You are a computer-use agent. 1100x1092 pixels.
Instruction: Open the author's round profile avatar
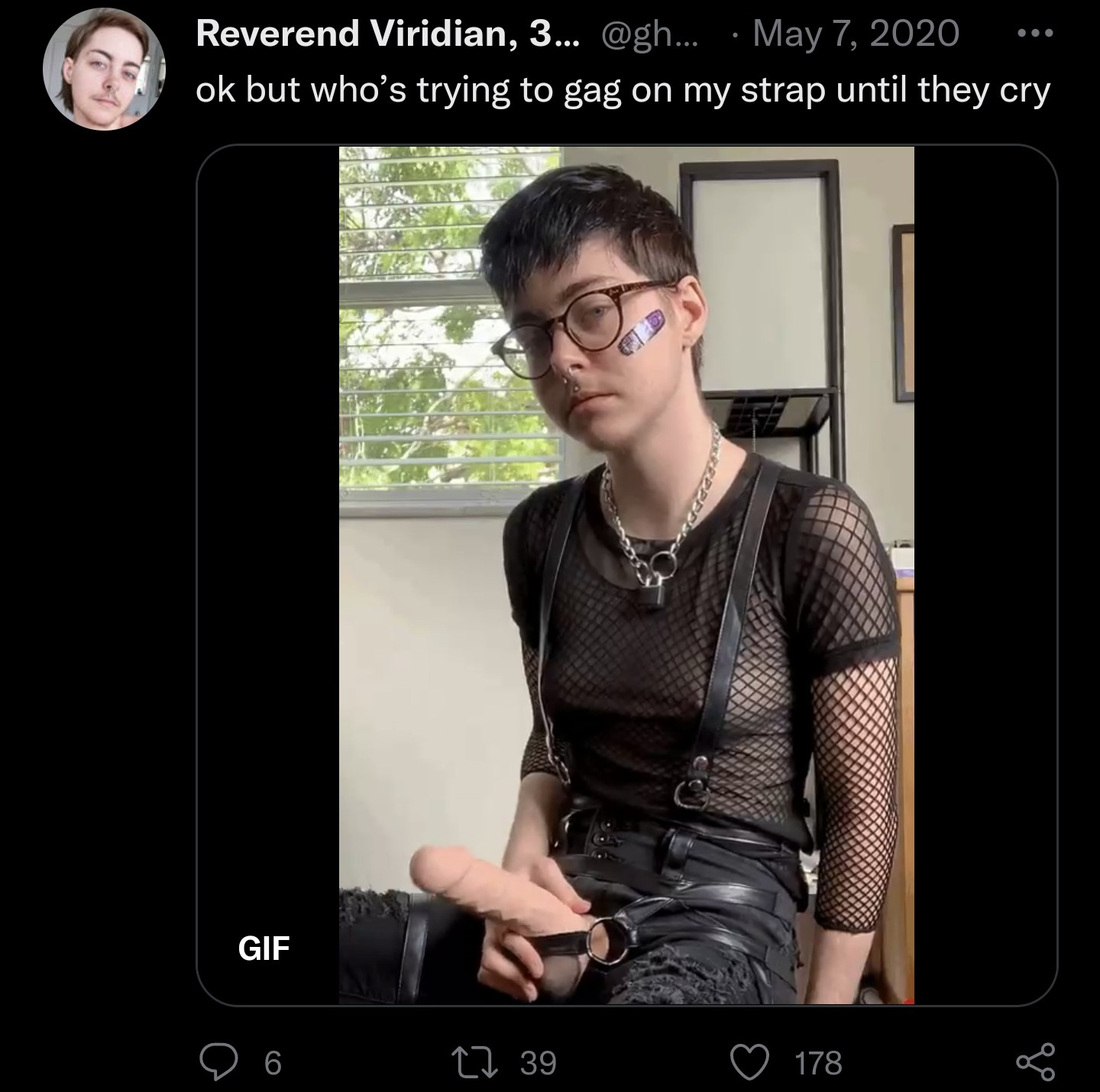pyautogui.click(x=104, y=70)
